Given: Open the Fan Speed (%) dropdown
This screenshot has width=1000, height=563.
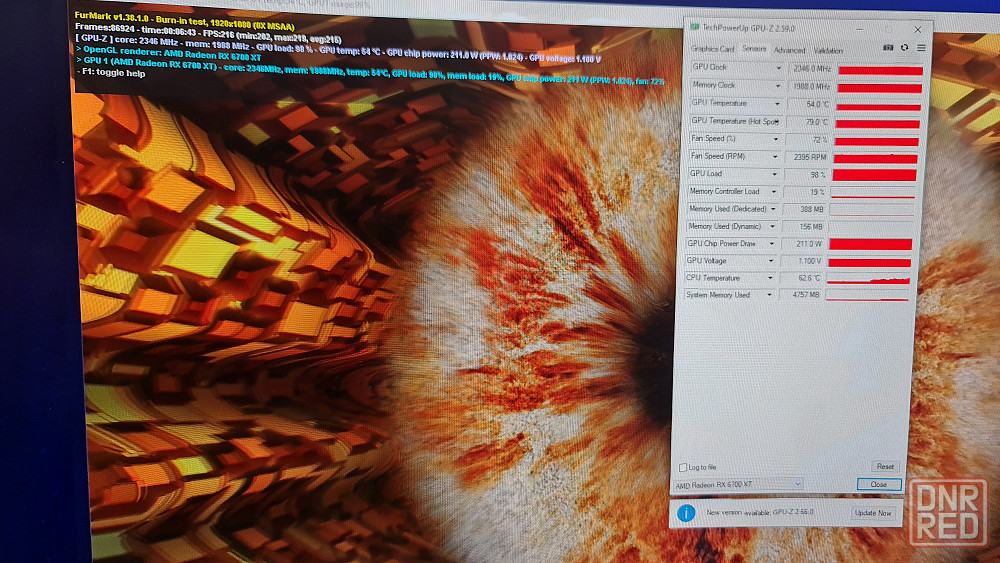Looking at the screenshot, I should click(x=776, y=139).
